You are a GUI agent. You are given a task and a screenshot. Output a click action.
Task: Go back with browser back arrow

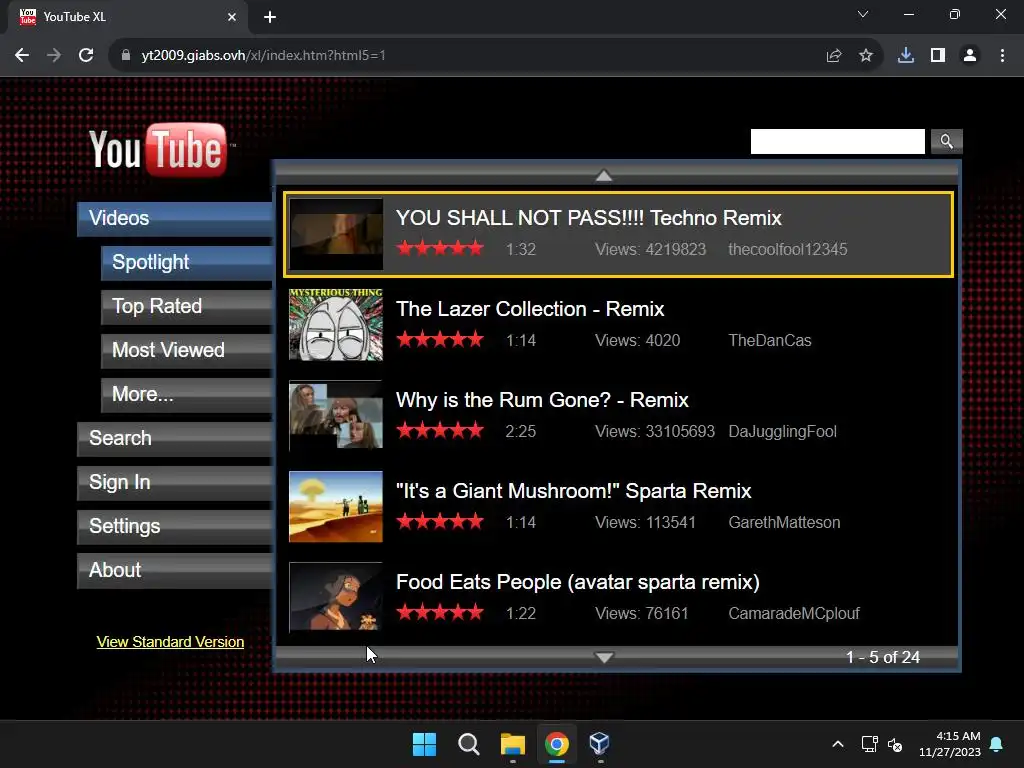point(22,56)
